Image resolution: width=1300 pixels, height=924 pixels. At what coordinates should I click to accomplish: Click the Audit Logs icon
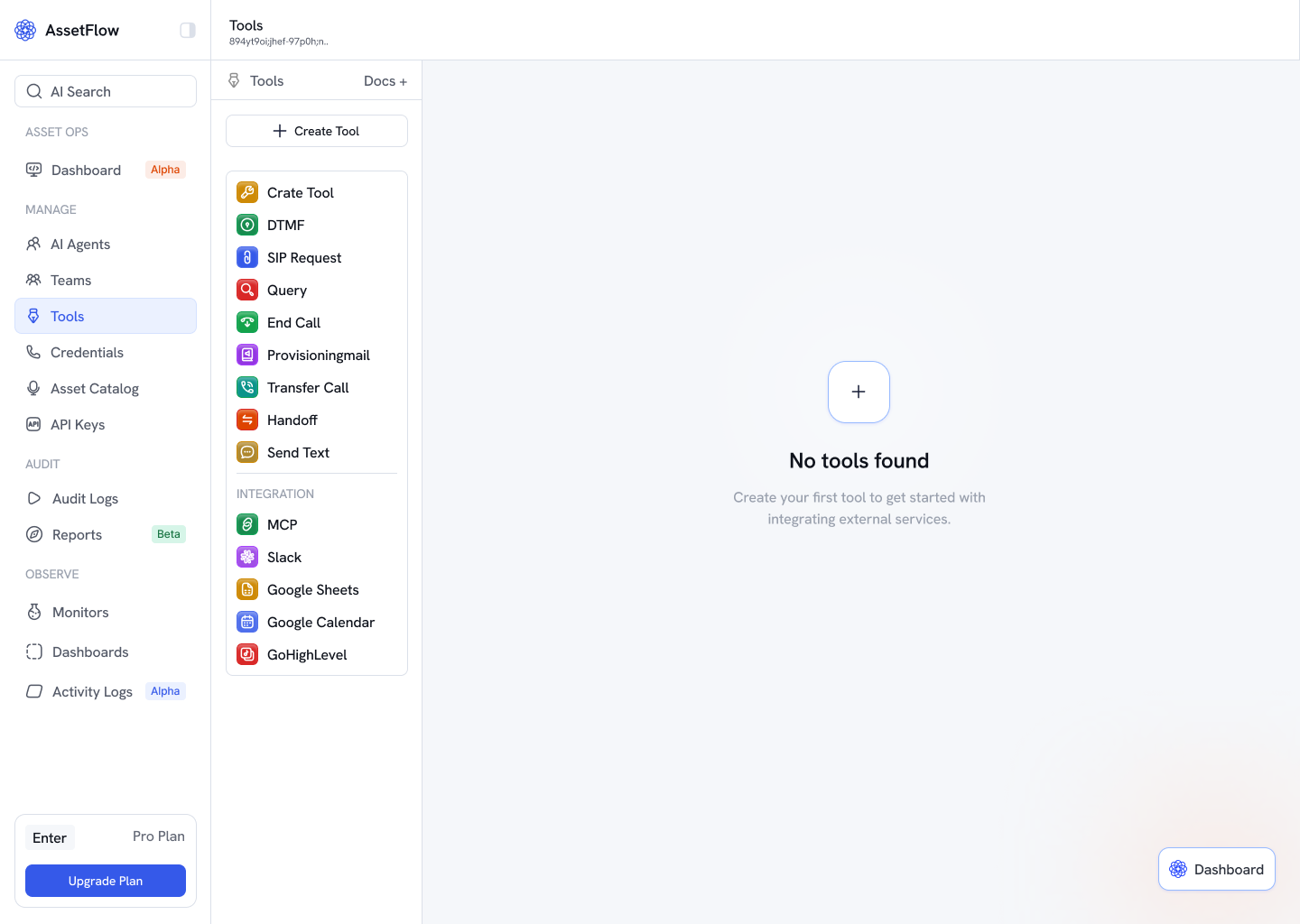click(x=34, y=498)
